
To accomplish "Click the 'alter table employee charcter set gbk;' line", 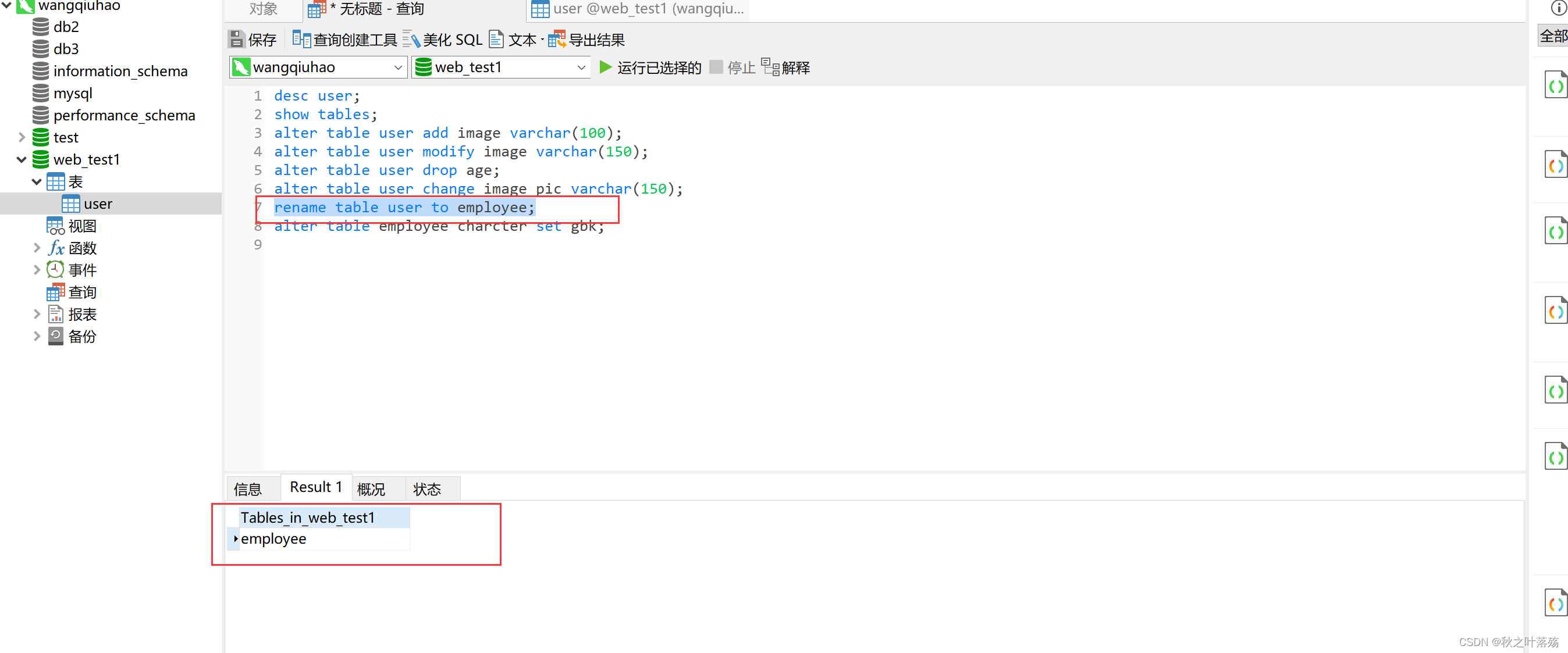I will tap(439, 226).
